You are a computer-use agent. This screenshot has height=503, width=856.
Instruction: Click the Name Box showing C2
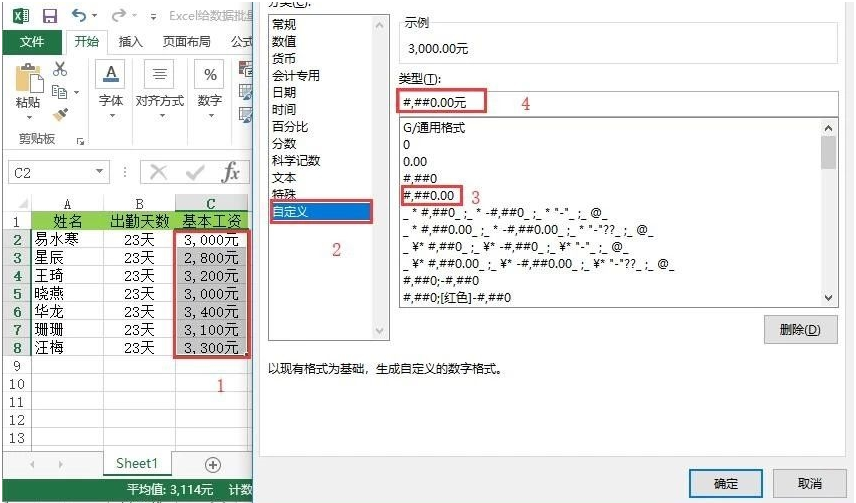50,173
